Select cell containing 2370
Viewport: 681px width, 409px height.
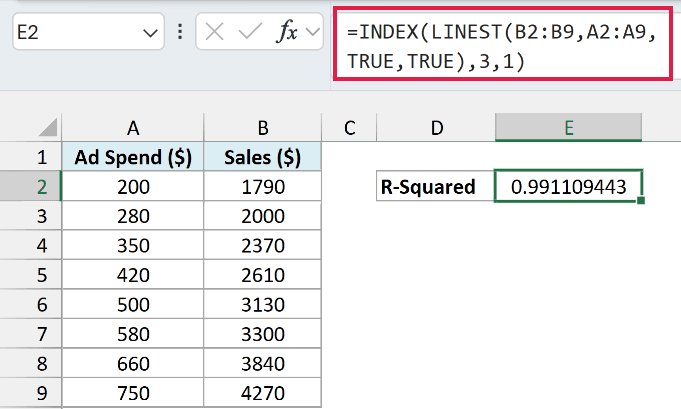262,245
